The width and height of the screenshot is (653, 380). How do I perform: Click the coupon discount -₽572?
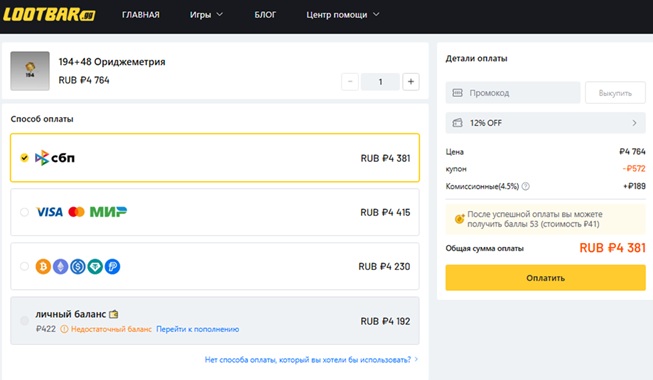pos(634,169)
